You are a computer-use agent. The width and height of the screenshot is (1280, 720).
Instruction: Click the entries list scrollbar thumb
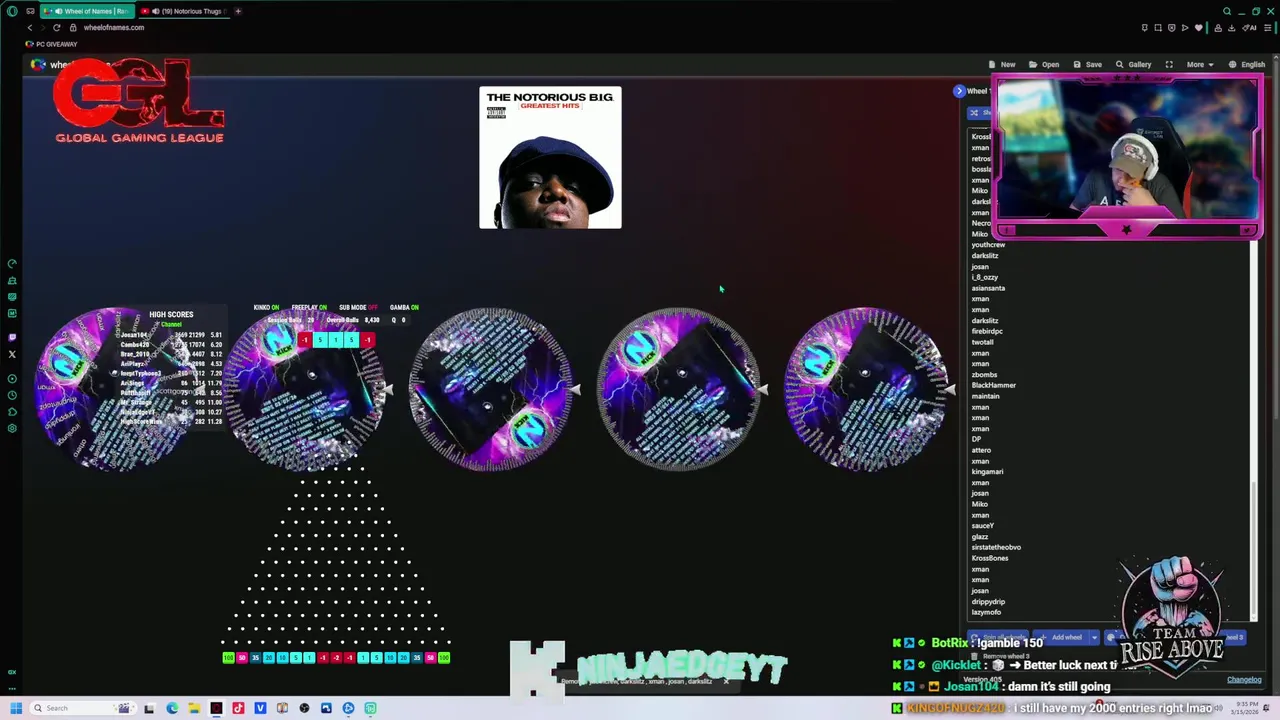(x=1254, y=550)
